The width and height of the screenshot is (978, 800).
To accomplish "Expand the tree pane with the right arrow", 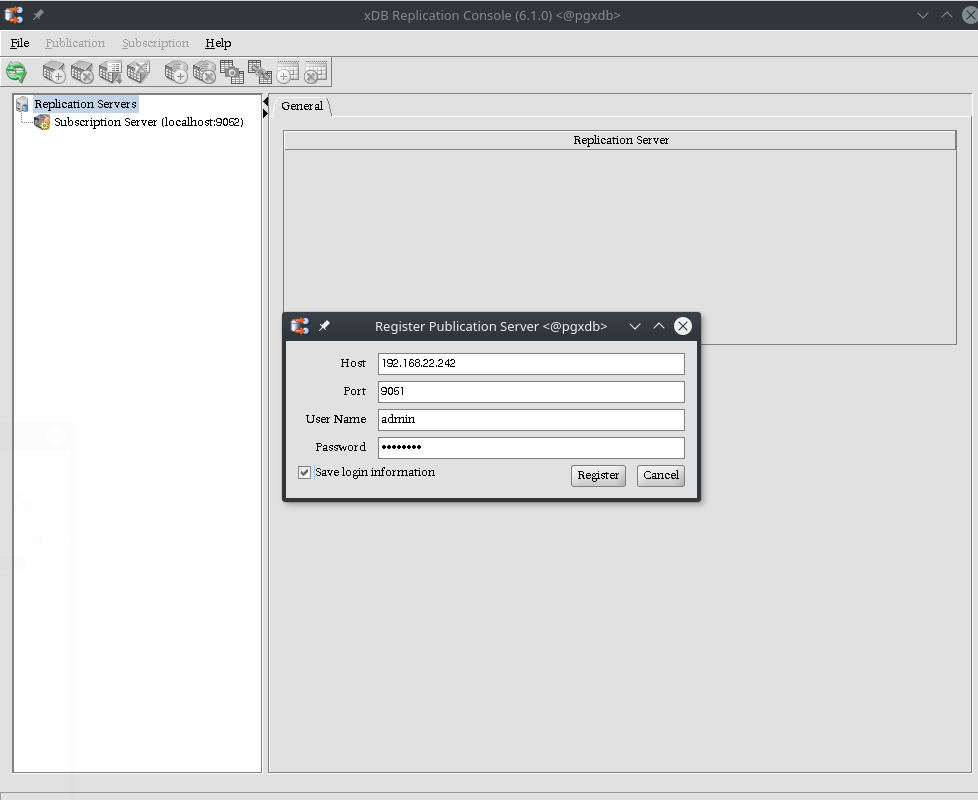I will [265, 113].
